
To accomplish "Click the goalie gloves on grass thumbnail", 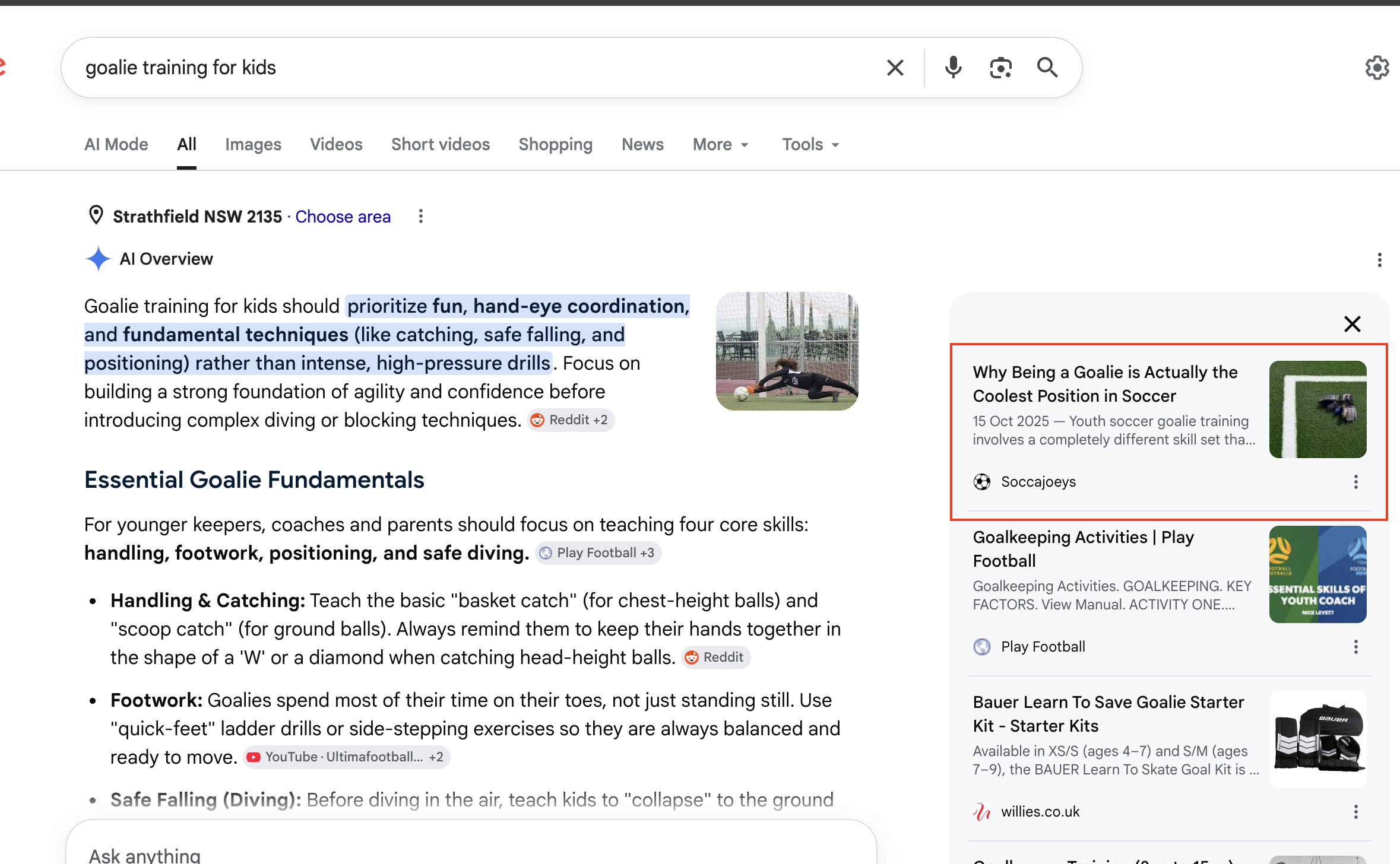I will pyautogui.click(x=1317, y=409).
